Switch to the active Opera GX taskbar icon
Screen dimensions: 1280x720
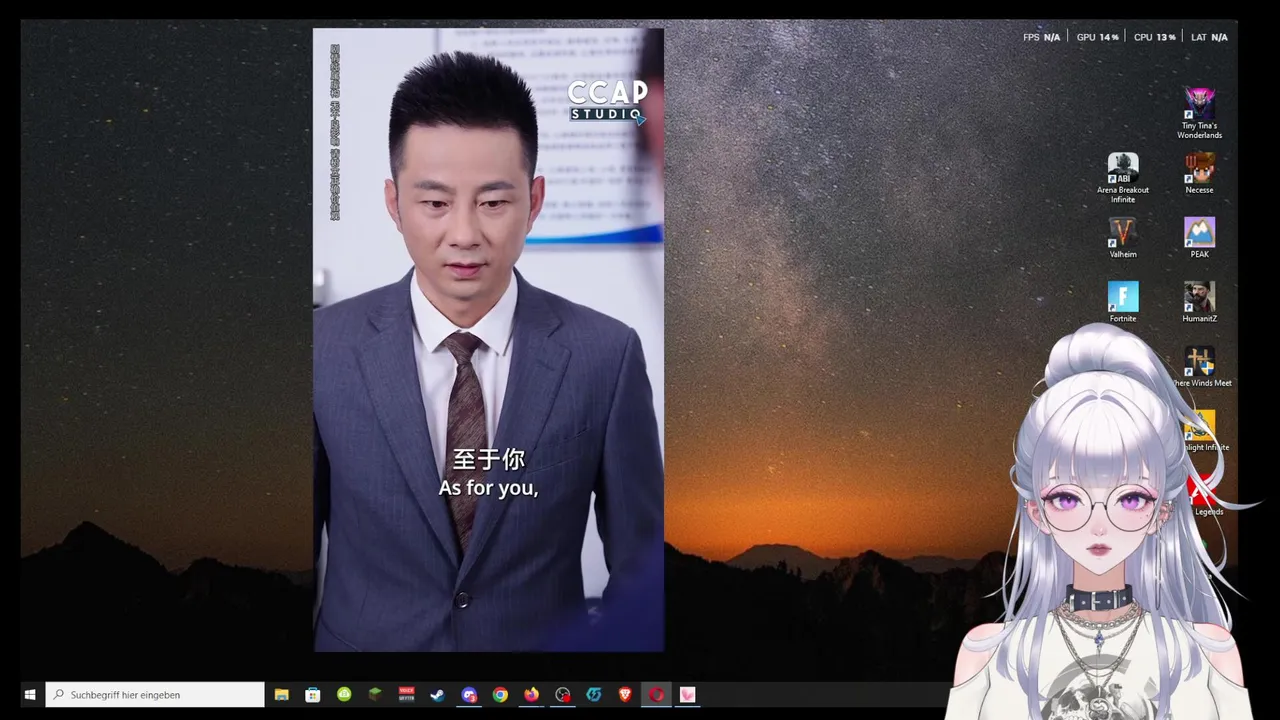pos(656,694)
